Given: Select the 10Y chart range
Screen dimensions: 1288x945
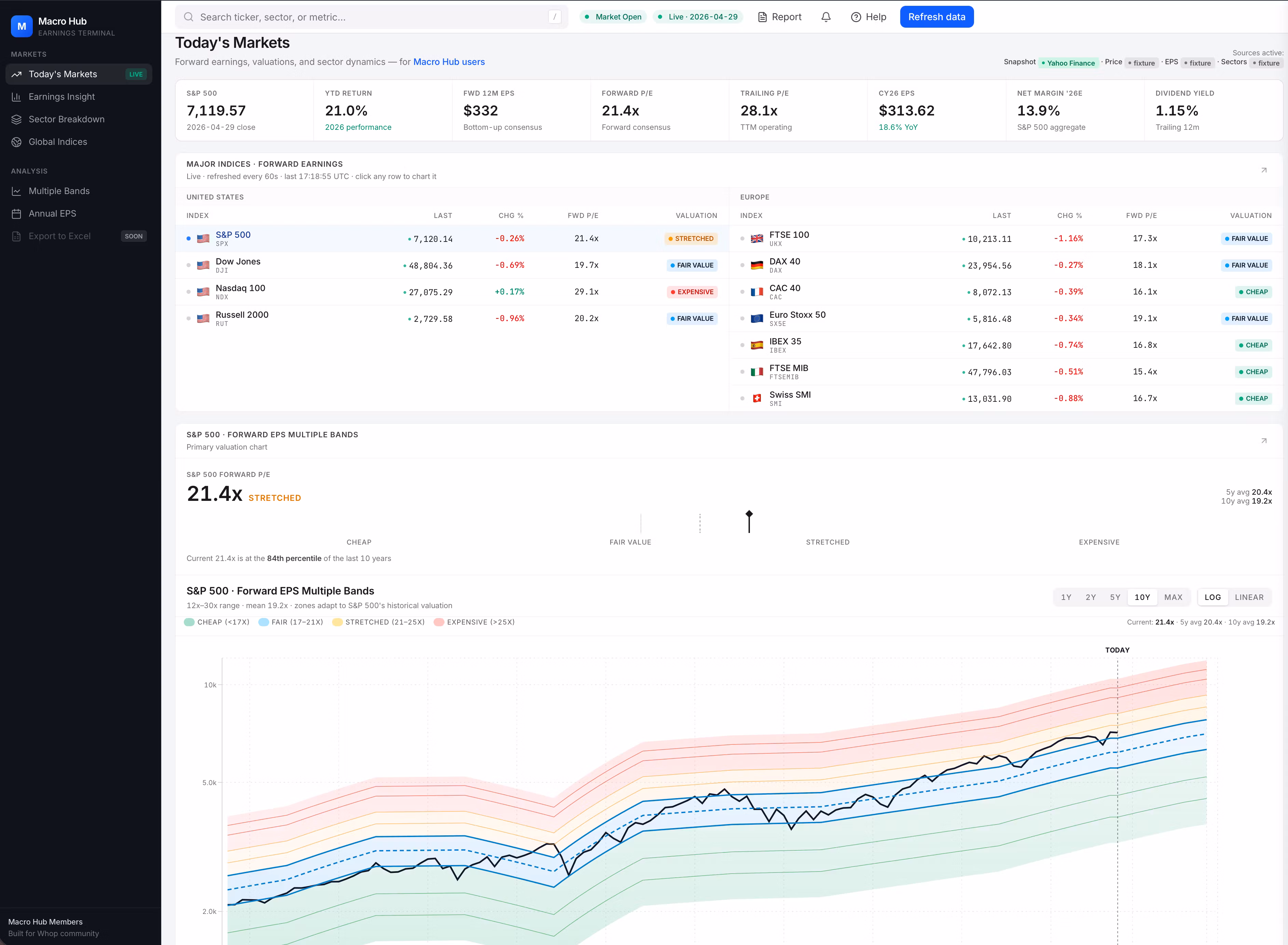Looking at the screenshot, I should click(x=1142, y=597).
